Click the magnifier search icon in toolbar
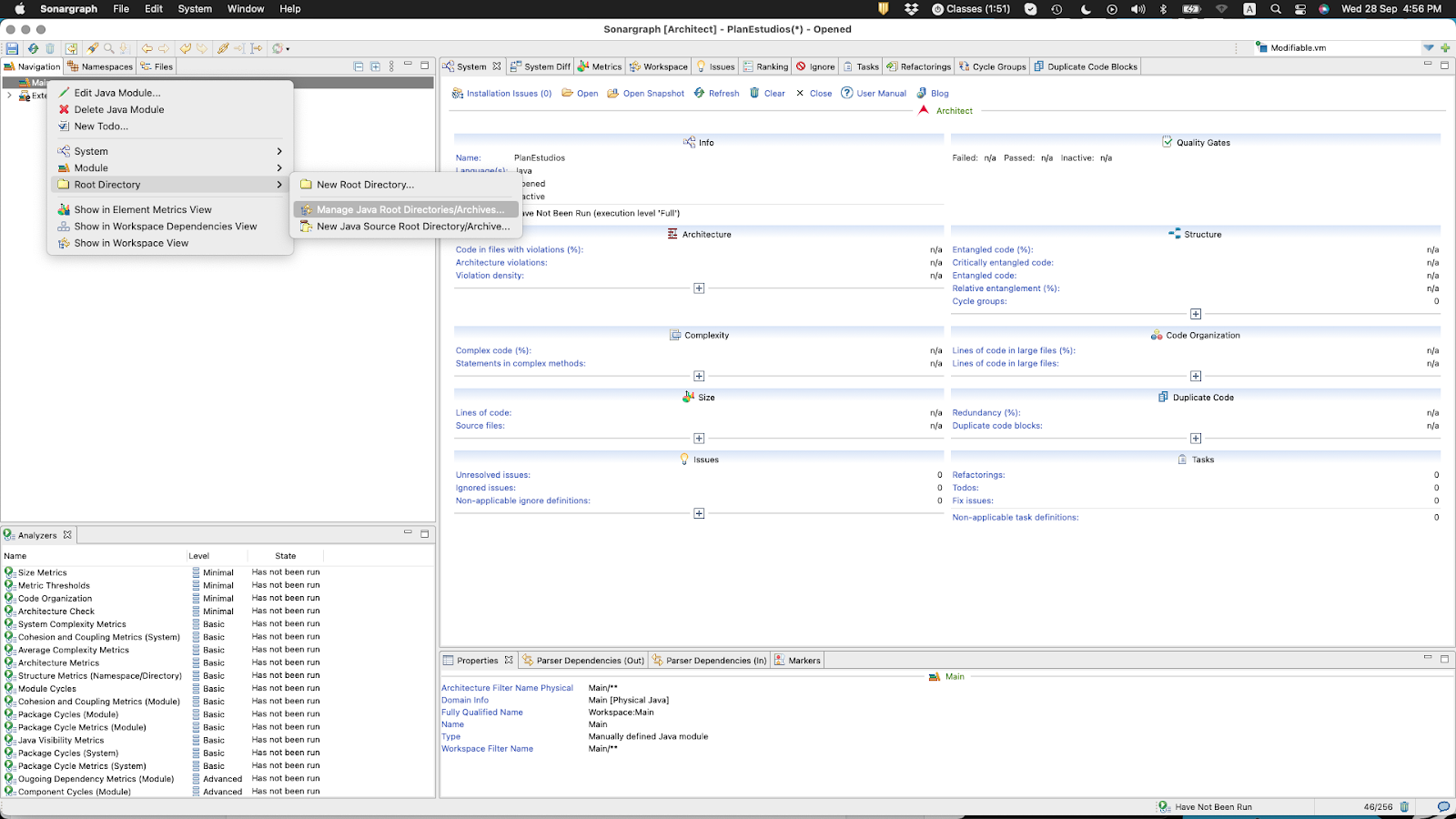Image resolution: width=1456 pixels, height=819 pixels. [x=109, y=48]
